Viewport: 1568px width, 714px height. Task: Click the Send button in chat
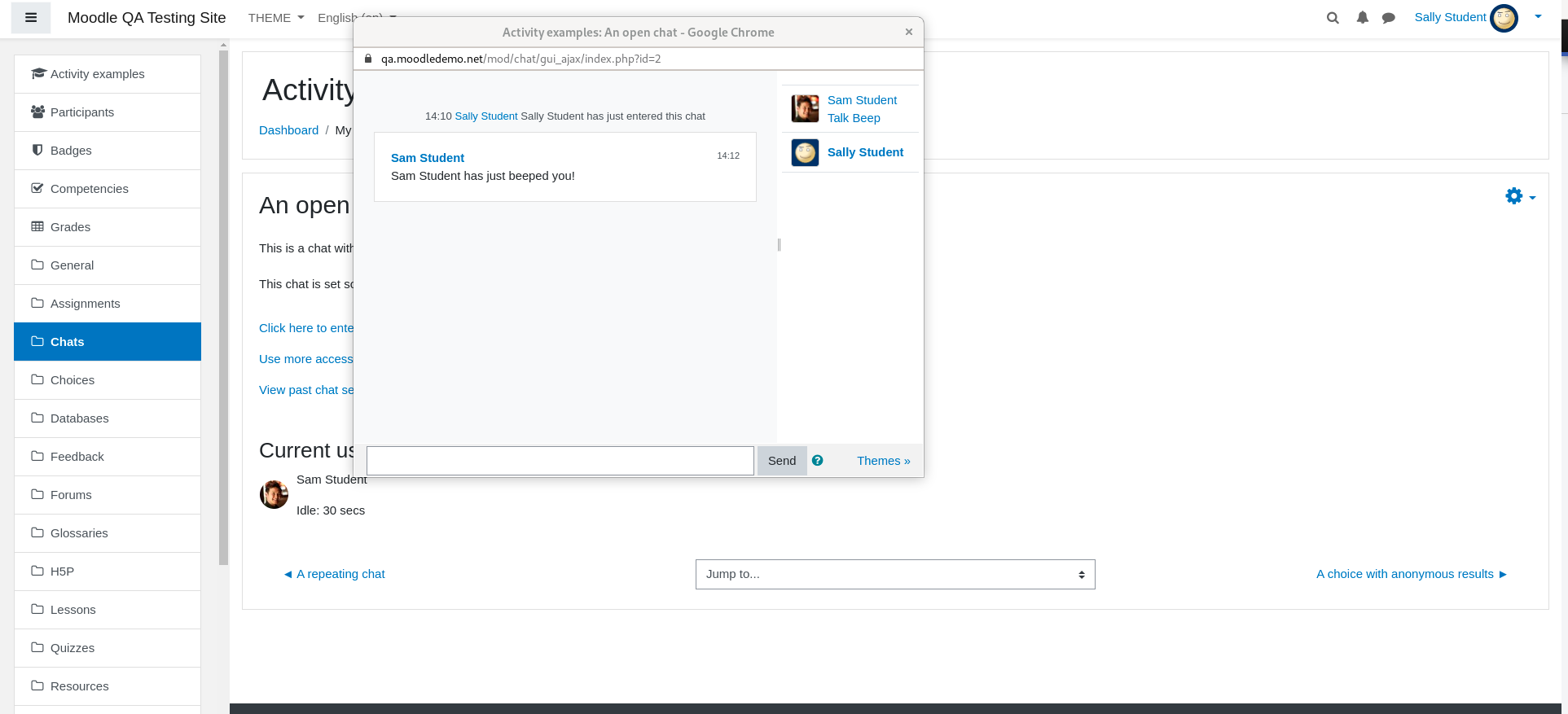pos(782,461)
